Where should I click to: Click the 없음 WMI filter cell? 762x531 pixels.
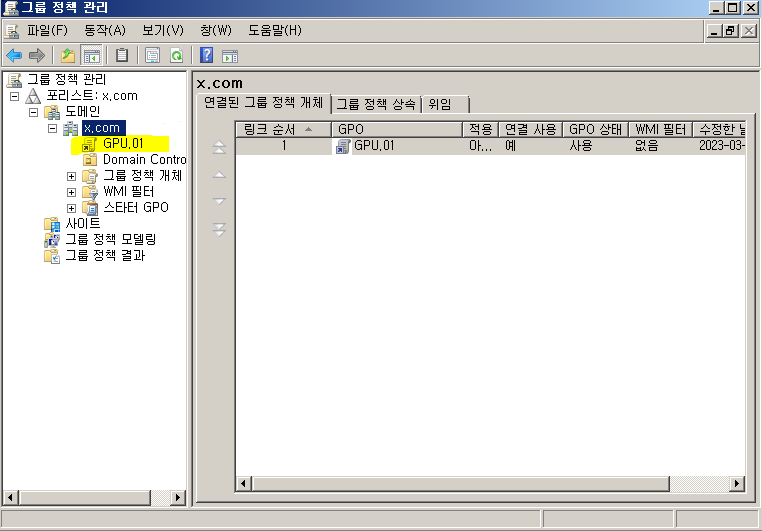click(x=647, y=146)
